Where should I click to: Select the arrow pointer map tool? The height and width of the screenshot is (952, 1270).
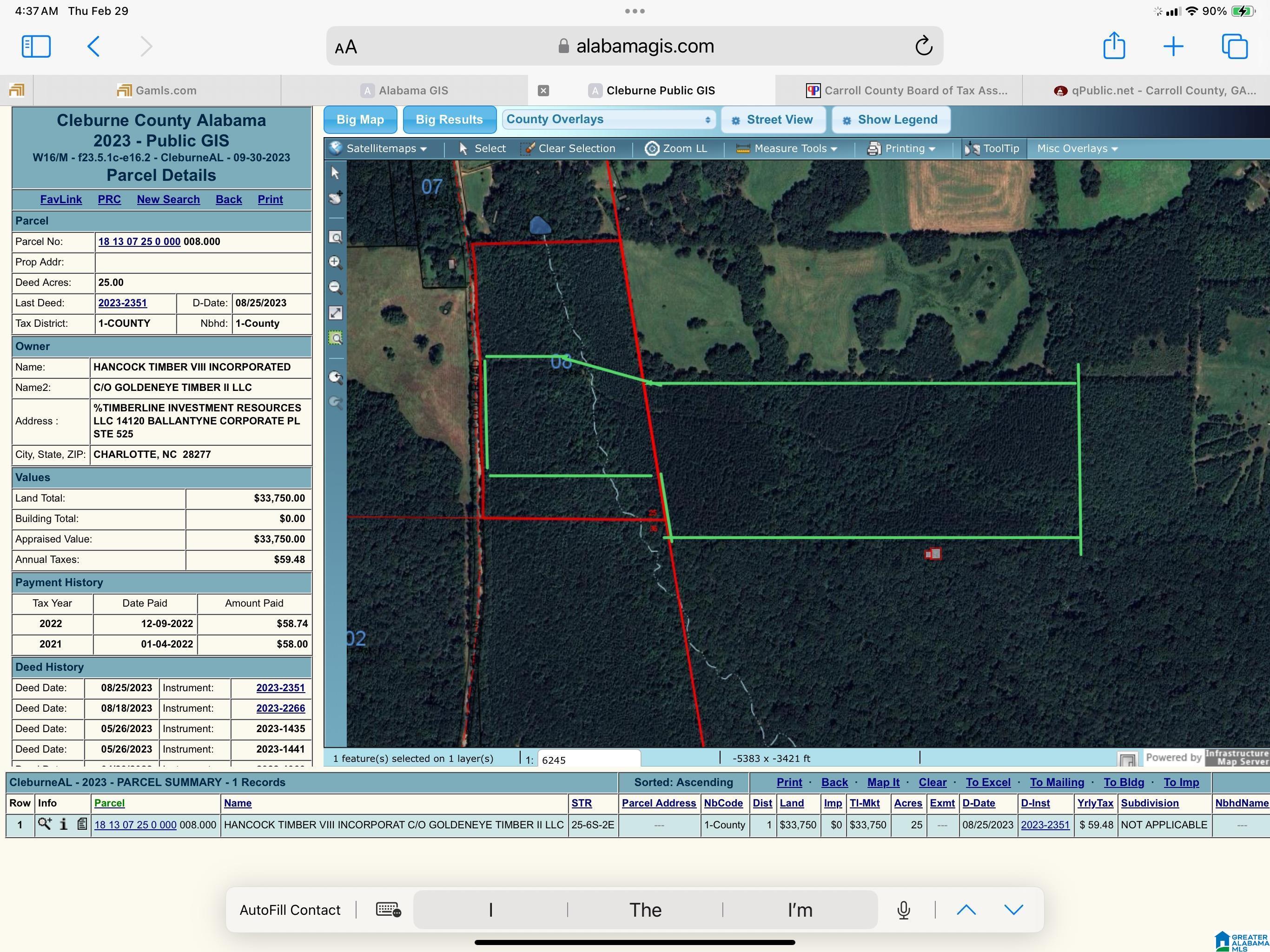(x=336, y=173)
